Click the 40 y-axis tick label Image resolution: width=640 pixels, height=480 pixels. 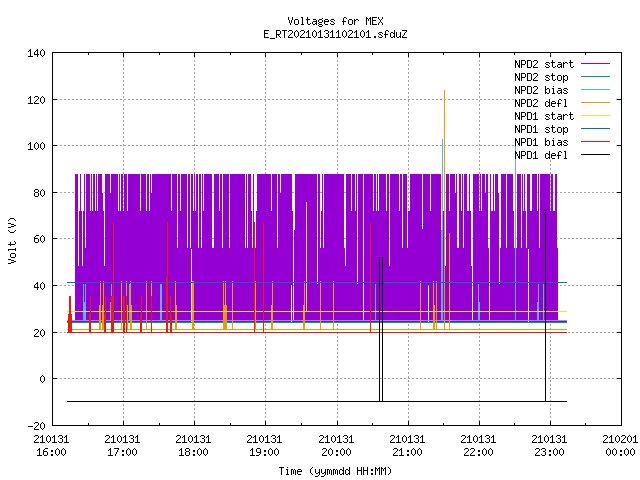(x=39, y=286)
